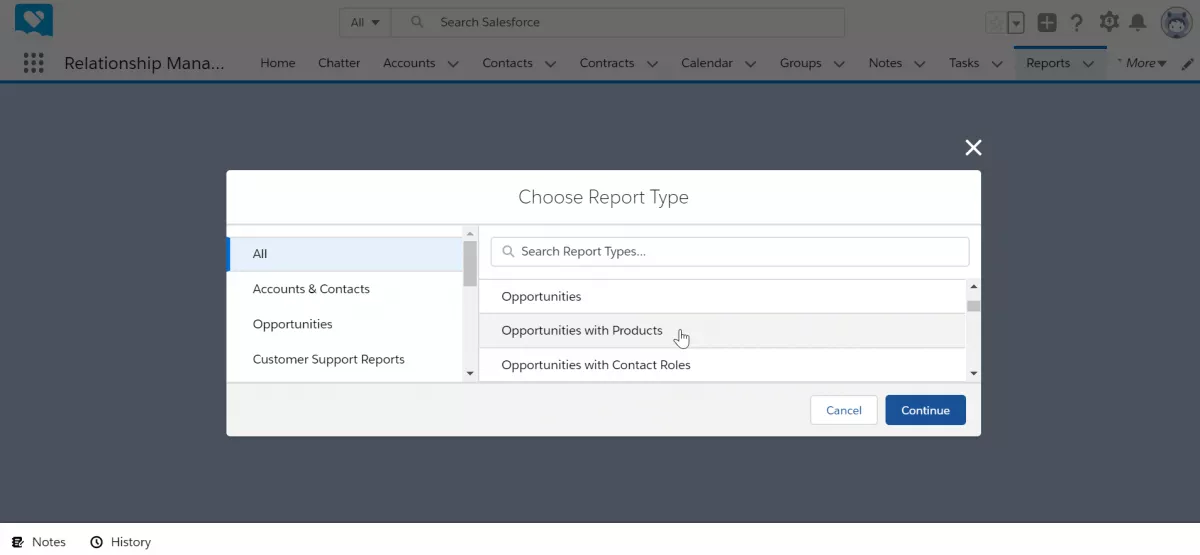Open the App Launcher grid icon
The height and width of the screenshot is (555, 1200).
tap(34, 63)
